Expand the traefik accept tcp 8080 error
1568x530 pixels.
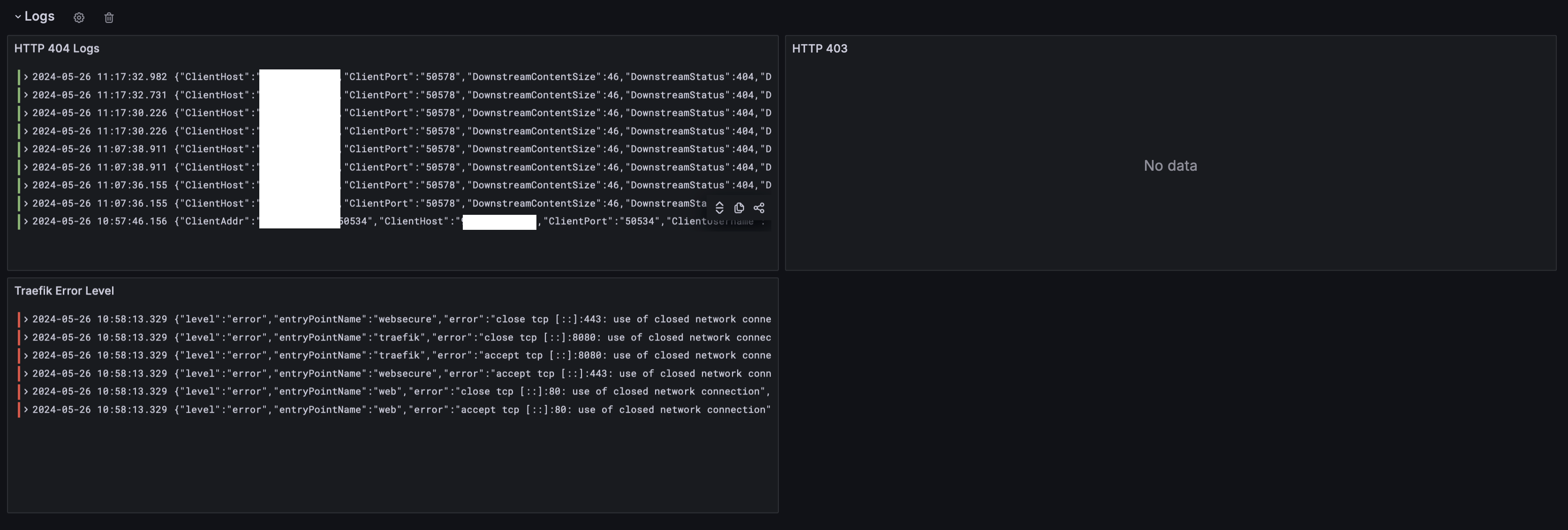coord(26,355)
